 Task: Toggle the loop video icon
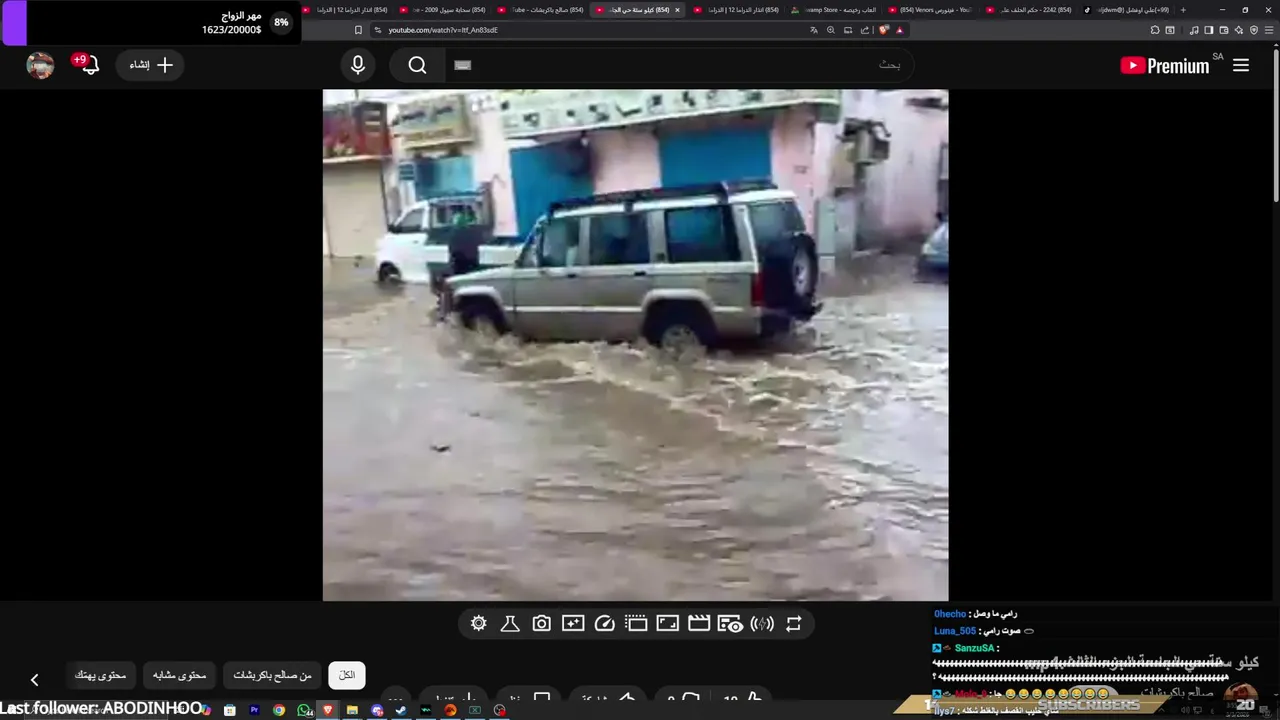click(794, 624)
